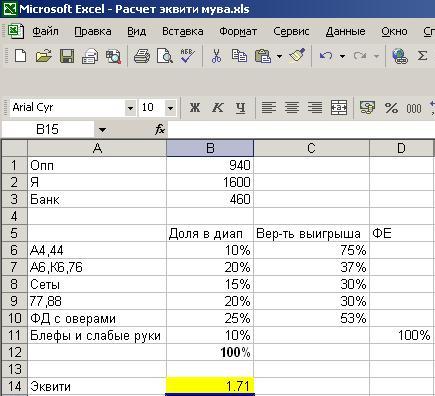Insert hyperlink globe icon

point(400,56)
